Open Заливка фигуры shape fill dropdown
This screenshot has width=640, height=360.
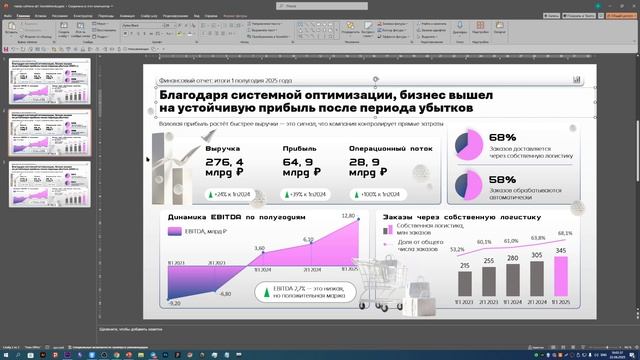pos(392,24)
